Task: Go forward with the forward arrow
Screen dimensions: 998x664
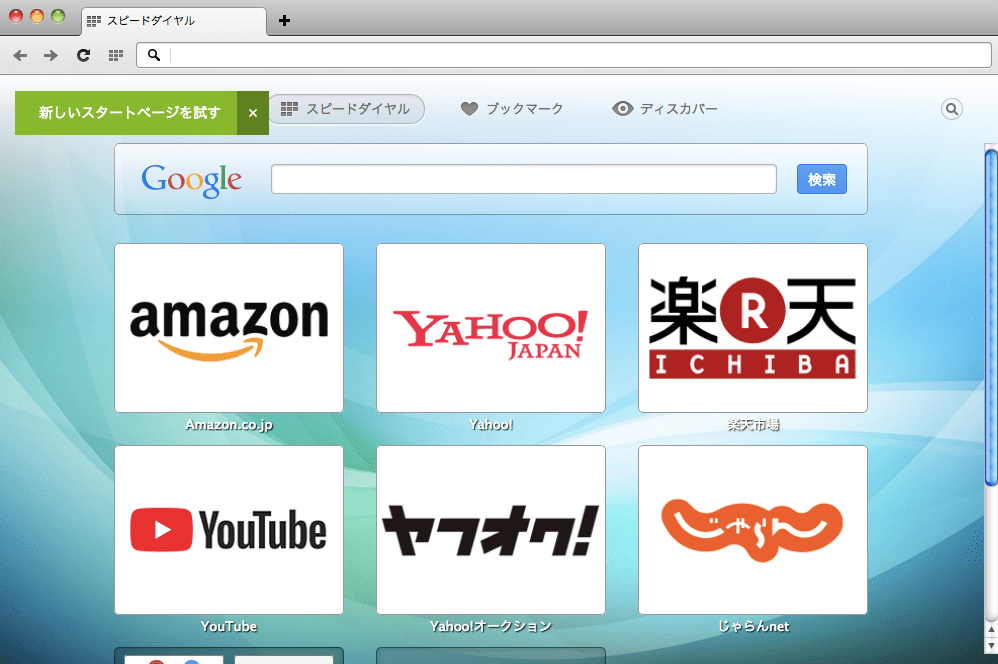Action: (x=51, y=55)
